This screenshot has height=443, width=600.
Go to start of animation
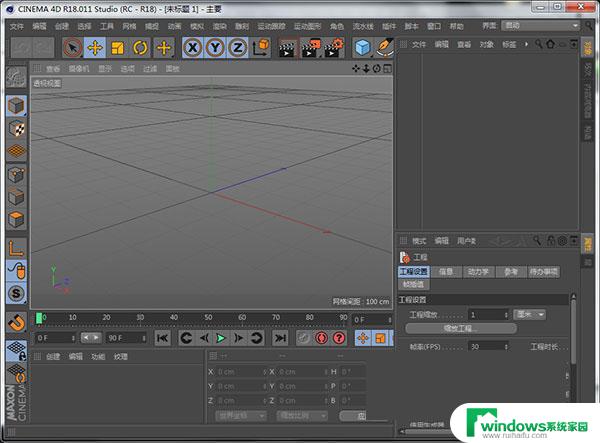163,338
